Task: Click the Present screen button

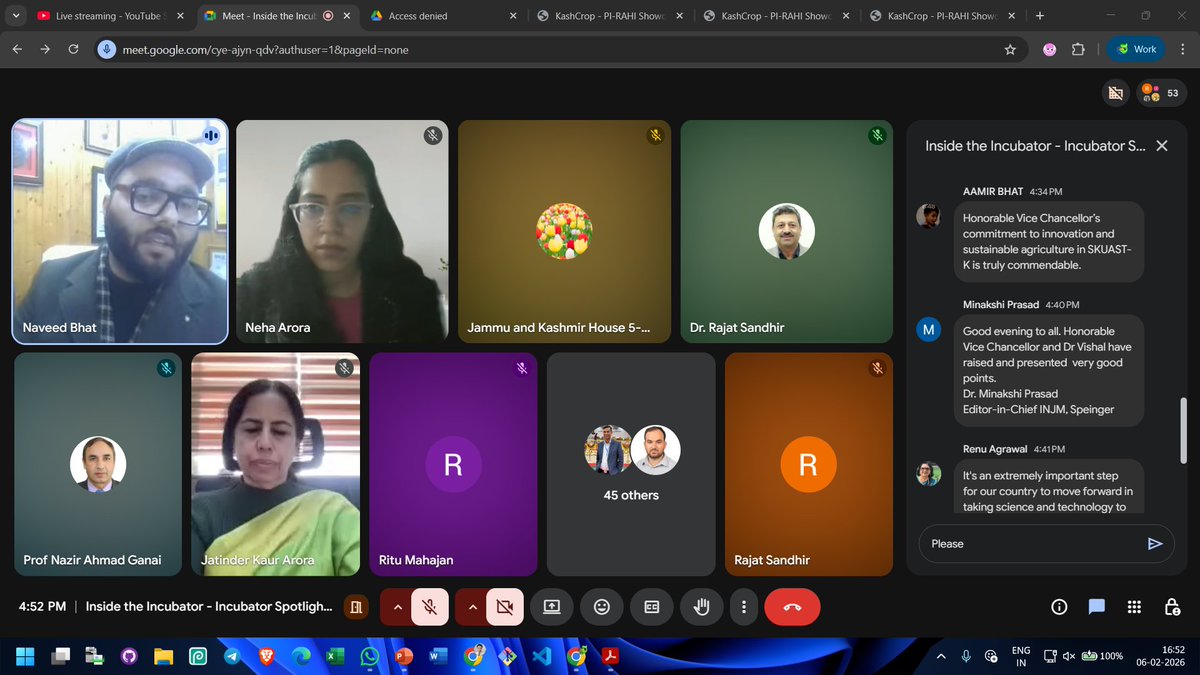Action: (551, 607)
